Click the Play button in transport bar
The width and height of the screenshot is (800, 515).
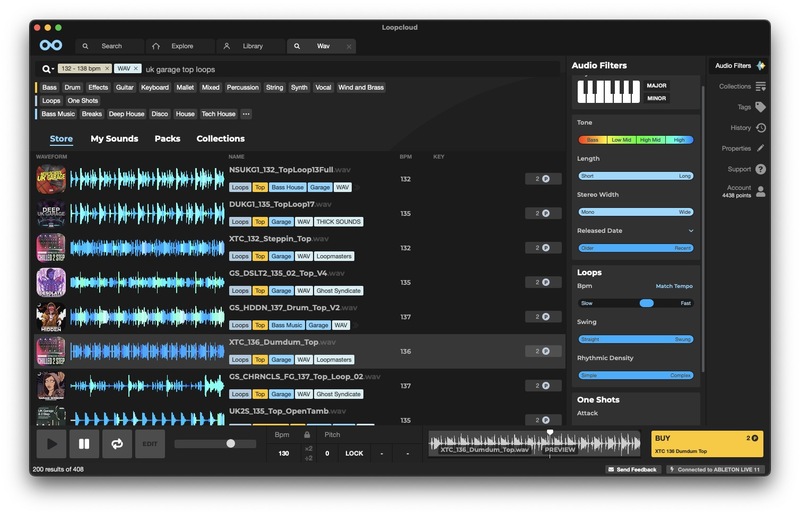(51, 443)
